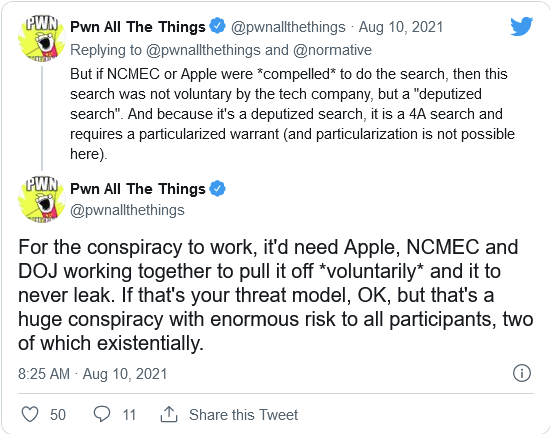The width and height of the screenshot is (550, 434).
Task: Like the tweet with heart icon
Action: (30, 414)
